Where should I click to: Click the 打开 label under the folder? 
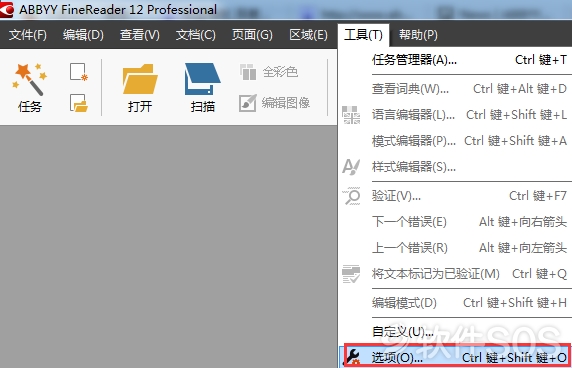click(140, 106)
